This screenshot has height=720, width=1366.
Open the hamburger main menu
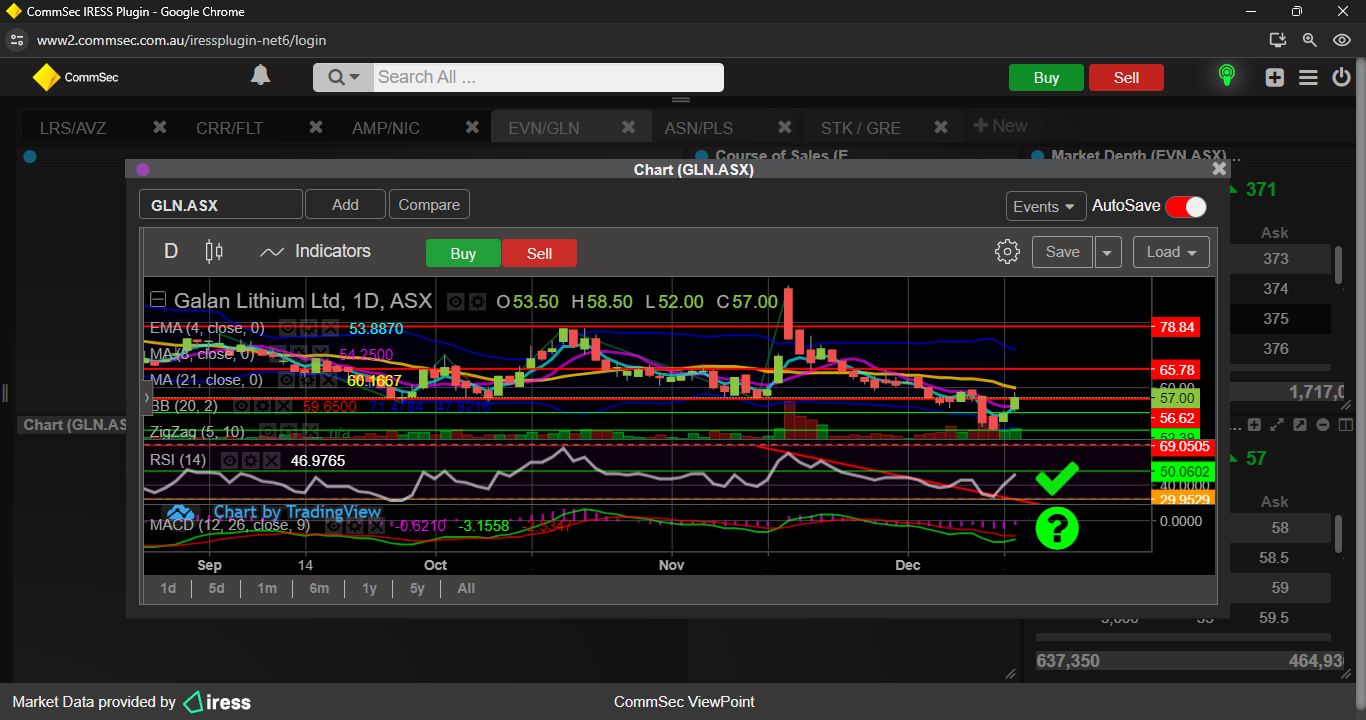(x=1308, y=77)
